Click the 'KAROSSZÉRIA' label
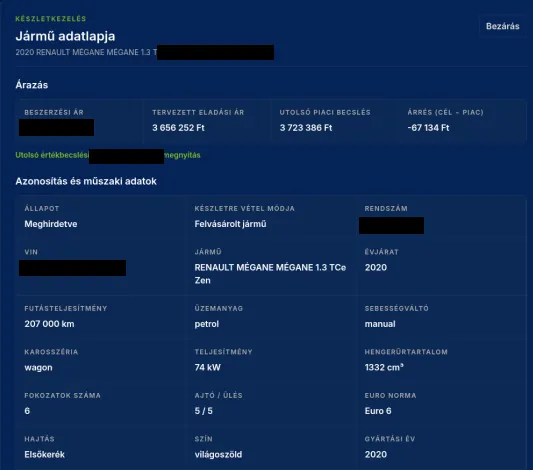This screenshot has height=470, width=533. pos(51,352)
